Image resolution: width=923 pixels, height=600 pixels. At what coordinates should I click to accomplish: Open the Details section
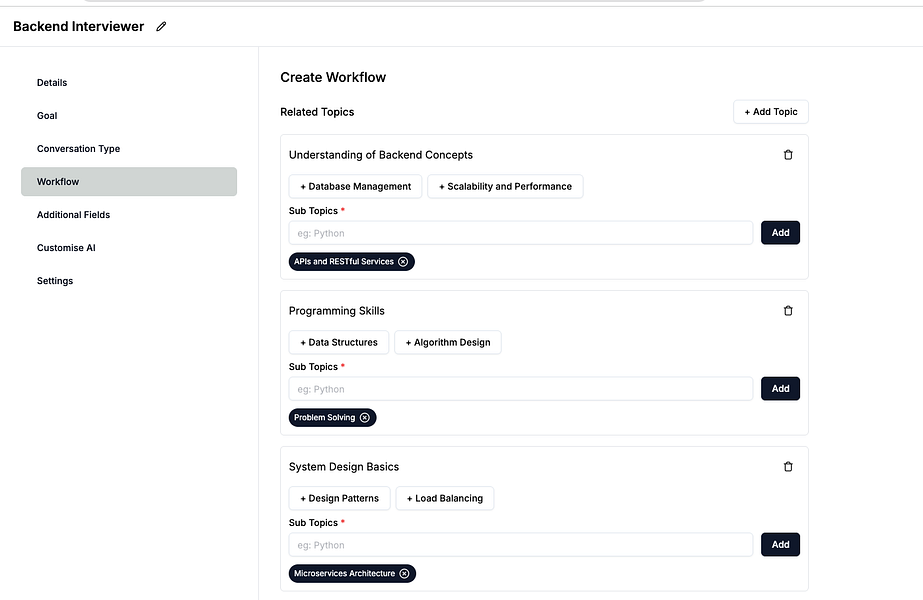pos(52,83)
